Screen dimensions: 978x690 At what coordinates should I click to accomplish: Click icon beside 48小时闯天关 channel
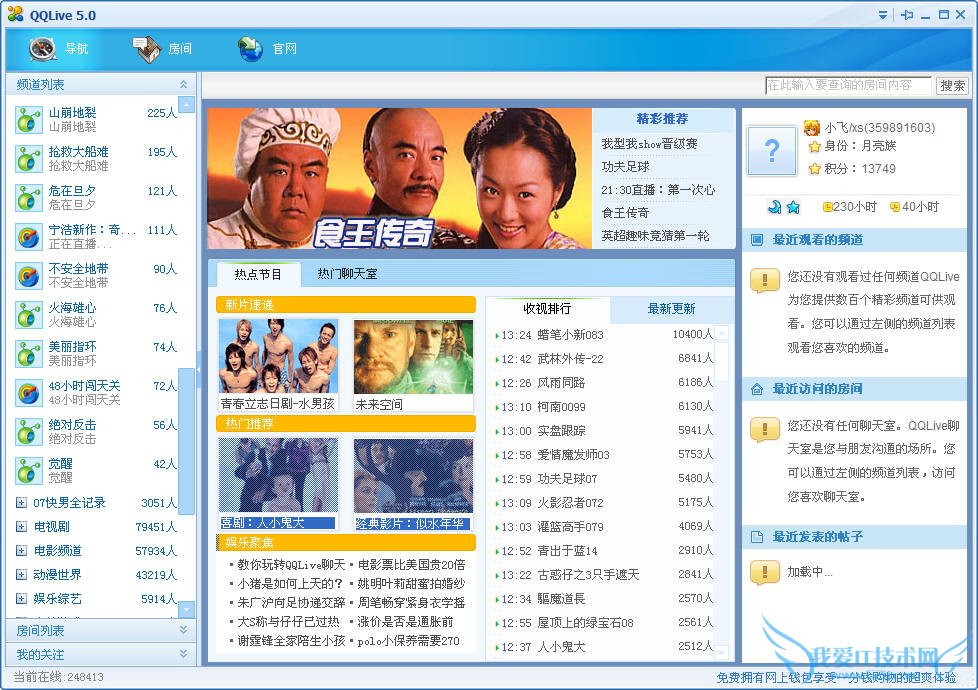29,393
